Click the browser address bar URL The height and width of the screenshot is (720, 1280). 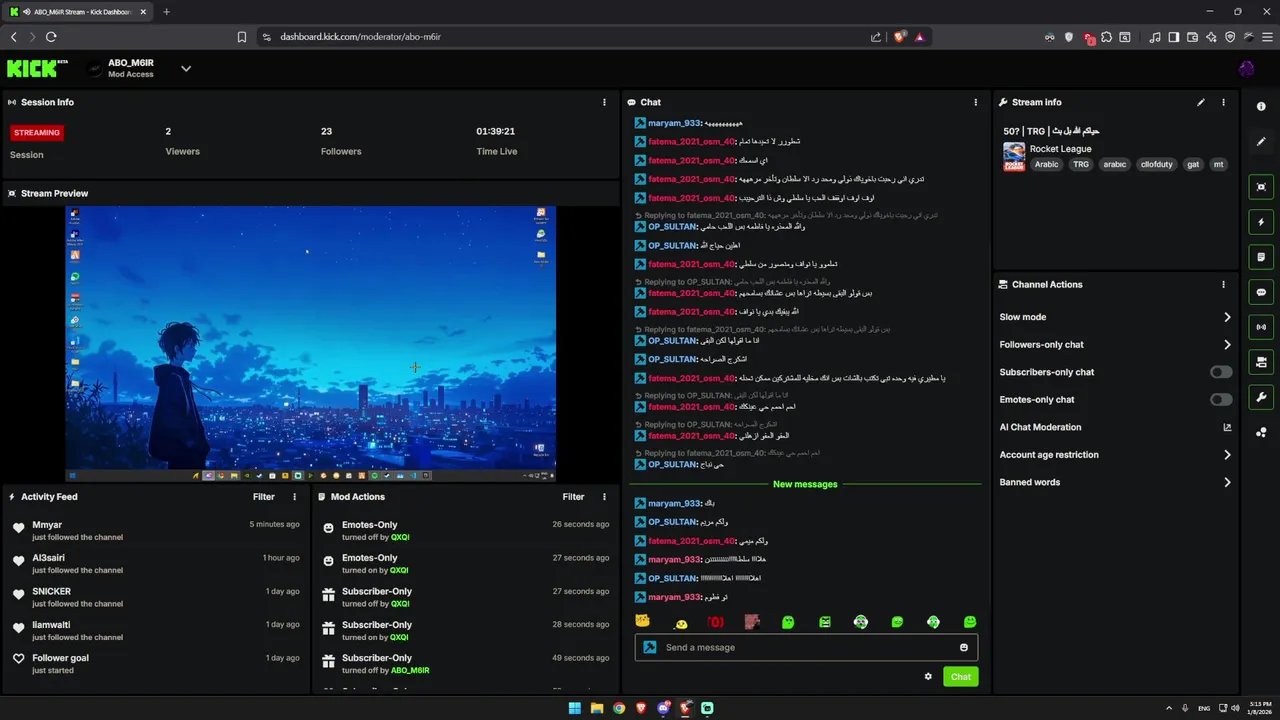tap(360, 37)
